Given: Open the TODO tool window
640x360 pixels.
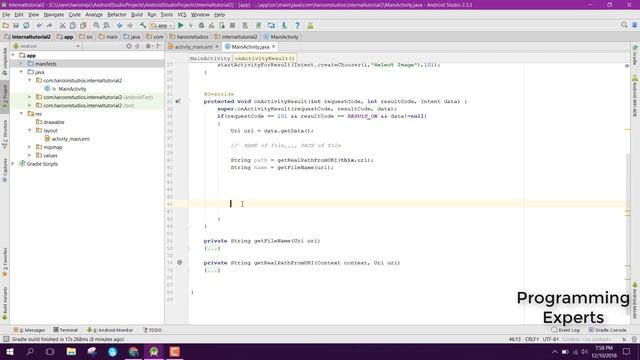Looking at the screenshot, I should pyautogui.click(x=153, y=330).
